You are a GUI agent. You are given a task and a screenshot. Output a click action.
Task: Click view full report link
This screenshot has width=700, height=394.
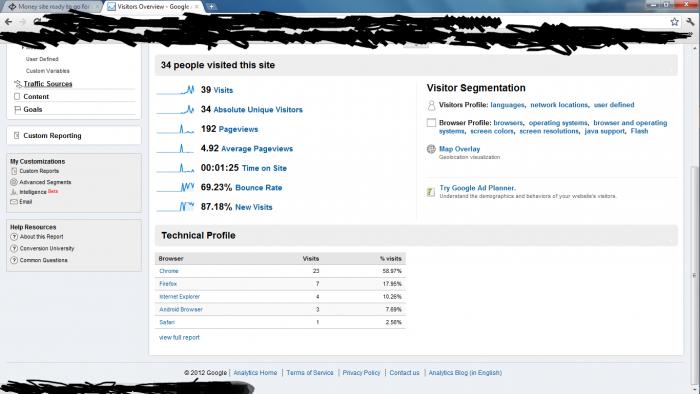click(x=179, y=337)
